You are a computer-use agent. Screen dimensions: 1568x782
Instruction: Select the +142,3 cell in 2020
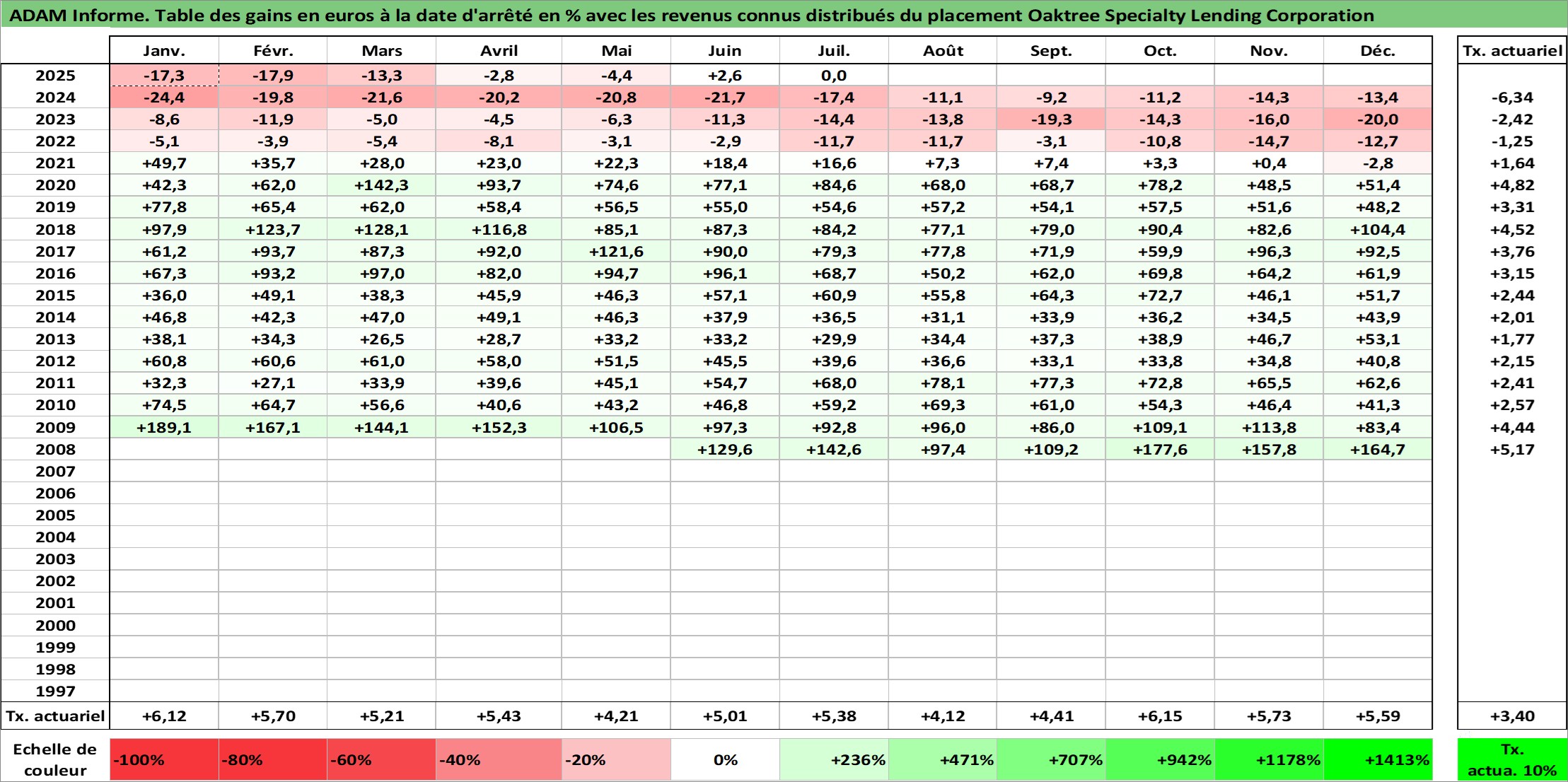[x=382, y=185]
